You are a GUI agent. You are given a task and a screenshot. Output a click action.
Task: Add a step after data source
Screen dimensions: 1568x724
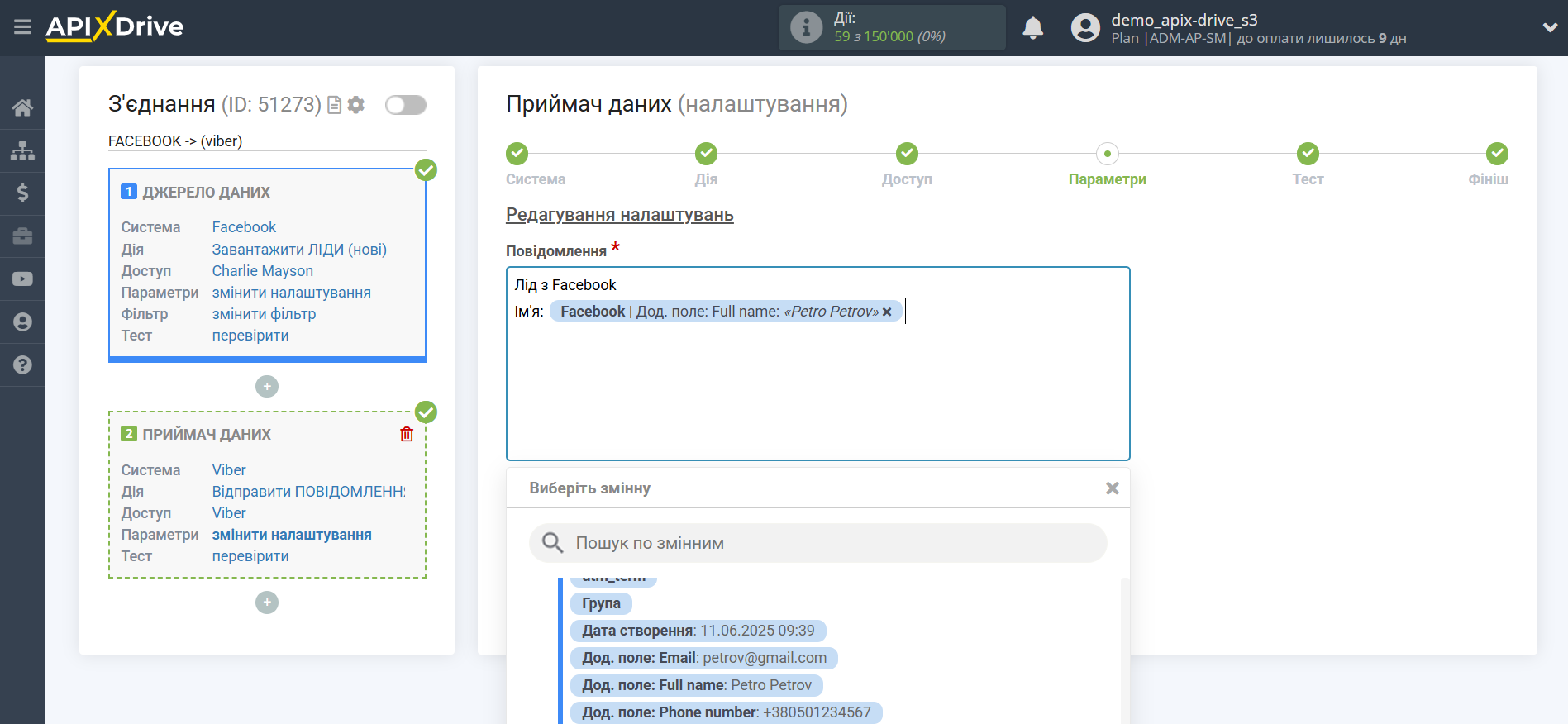point(267,386)
